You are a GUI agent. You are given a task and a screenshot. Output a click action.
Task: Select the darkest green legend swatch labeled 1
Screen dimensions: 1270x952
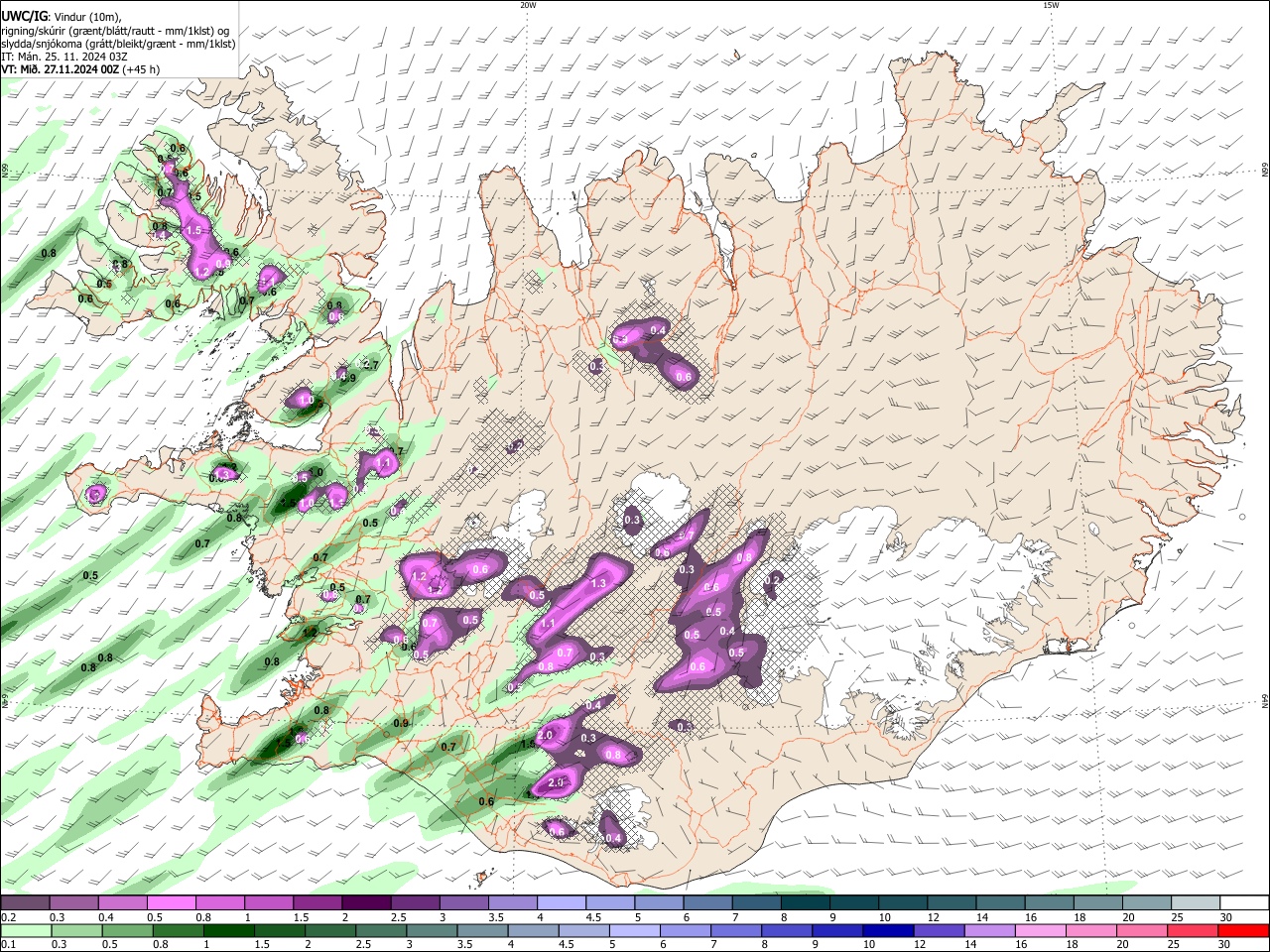tap(227, 931)
